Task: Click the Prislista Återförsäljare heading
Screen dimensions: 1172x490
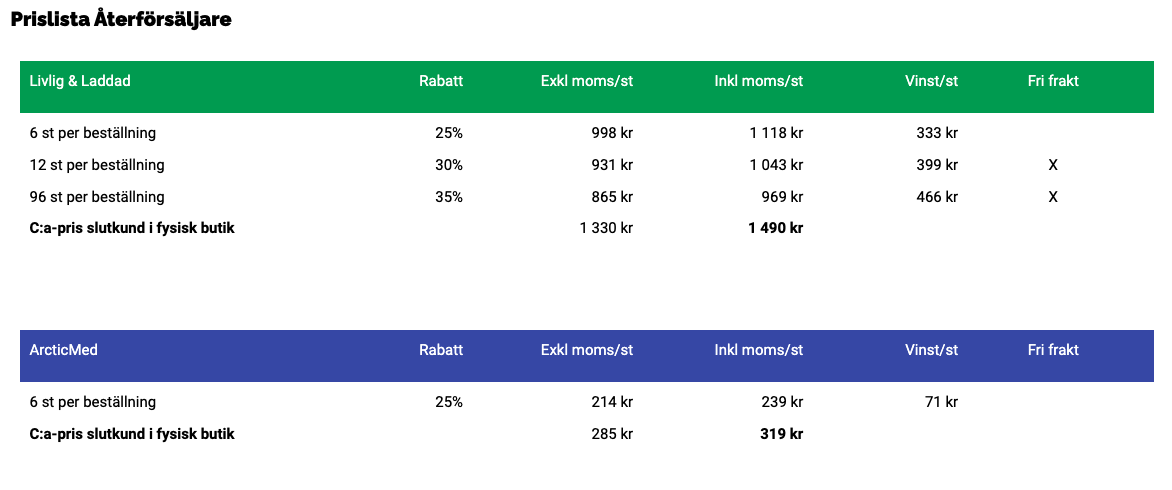Action: (x=121, y=19)
